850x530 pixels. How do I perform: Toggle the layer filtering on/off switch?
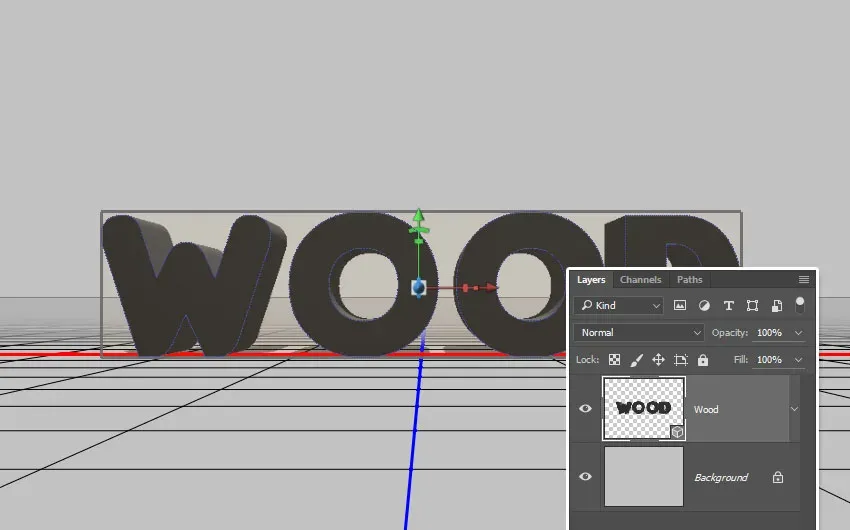pos(800,305)
